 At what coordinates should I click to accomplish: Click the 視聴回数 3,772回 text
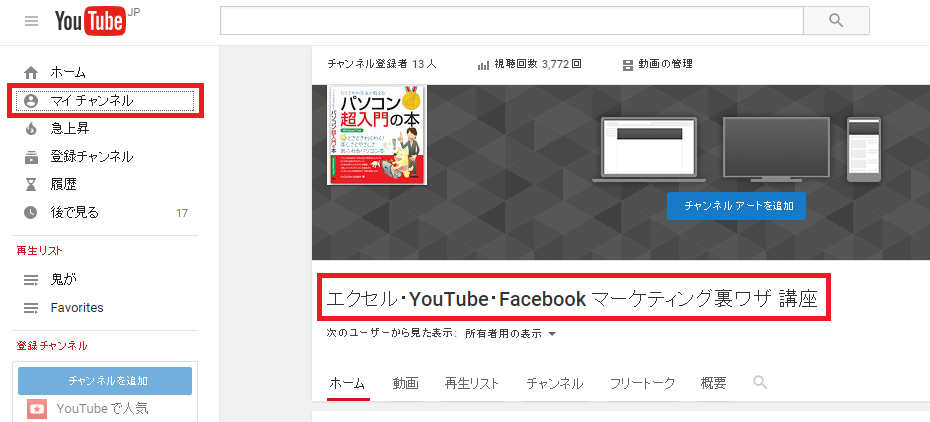click(x=538, y=64)
